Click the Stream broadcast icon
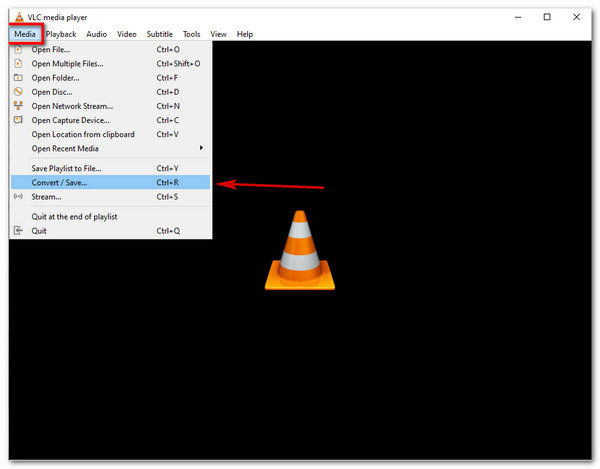600x469 pixels. [18, 196]
